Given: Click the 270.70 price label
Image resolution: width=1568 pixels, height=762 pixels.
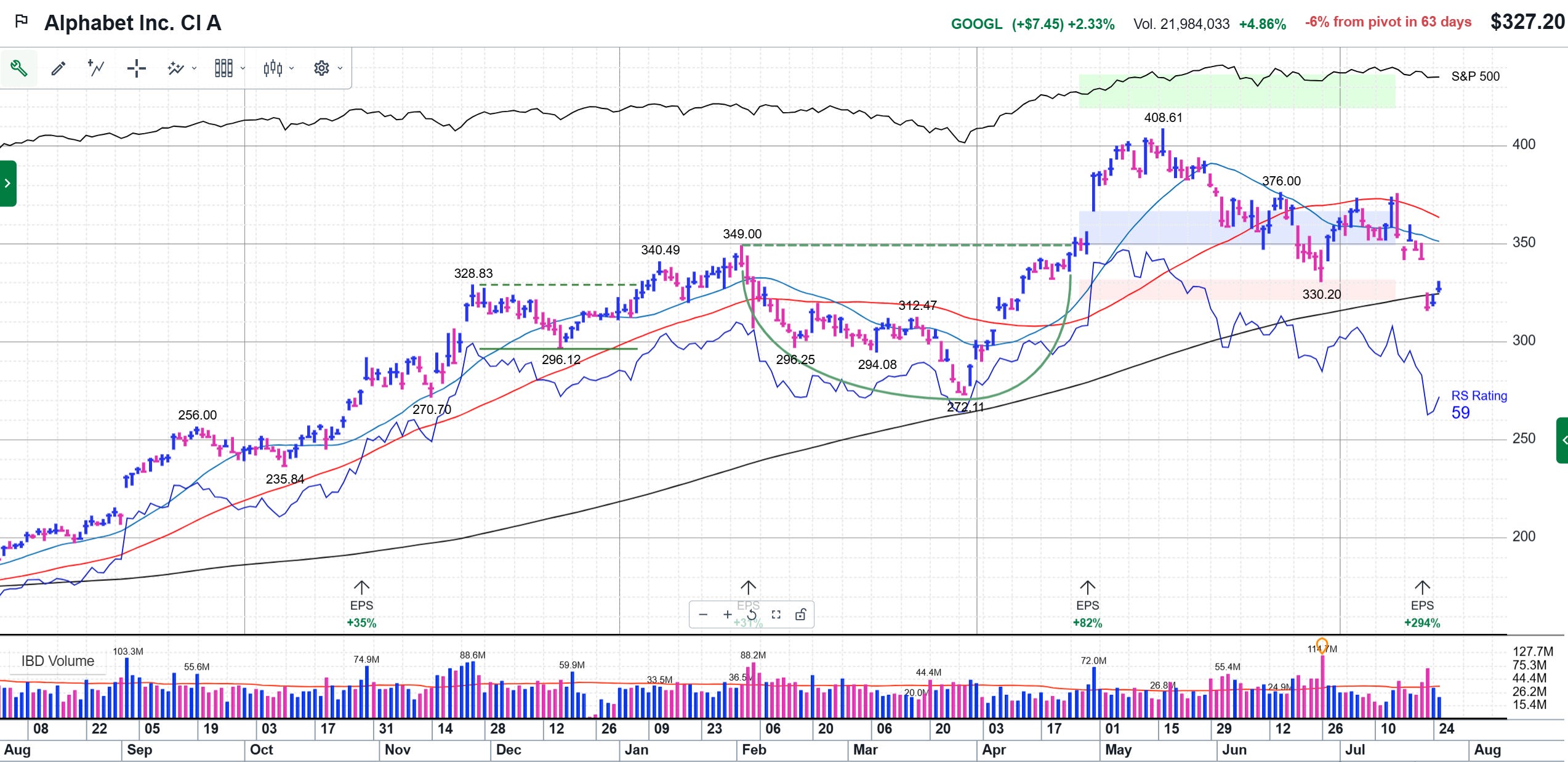Looking at the screenshot, I should [432, 410].
